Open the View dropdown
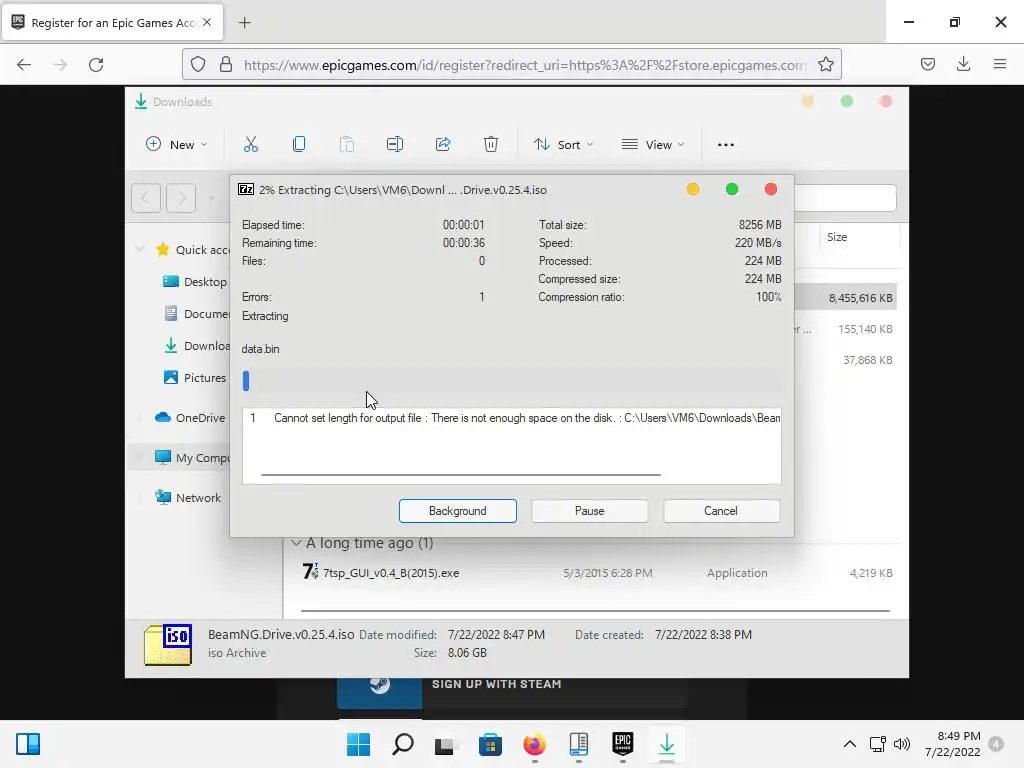1024x768 pixels. [x=653, y=144]
